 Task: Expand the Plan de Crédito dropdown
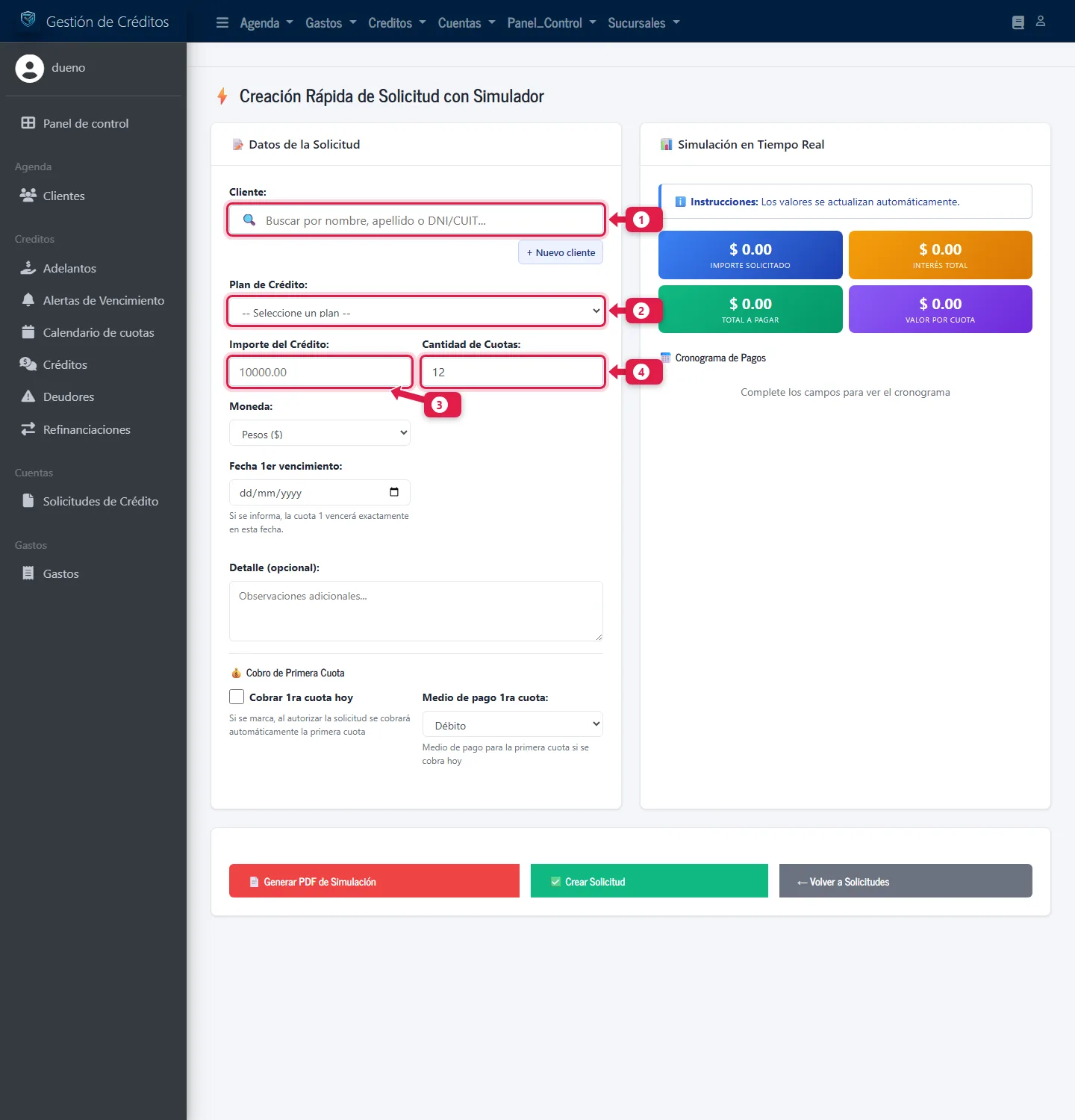416,311
